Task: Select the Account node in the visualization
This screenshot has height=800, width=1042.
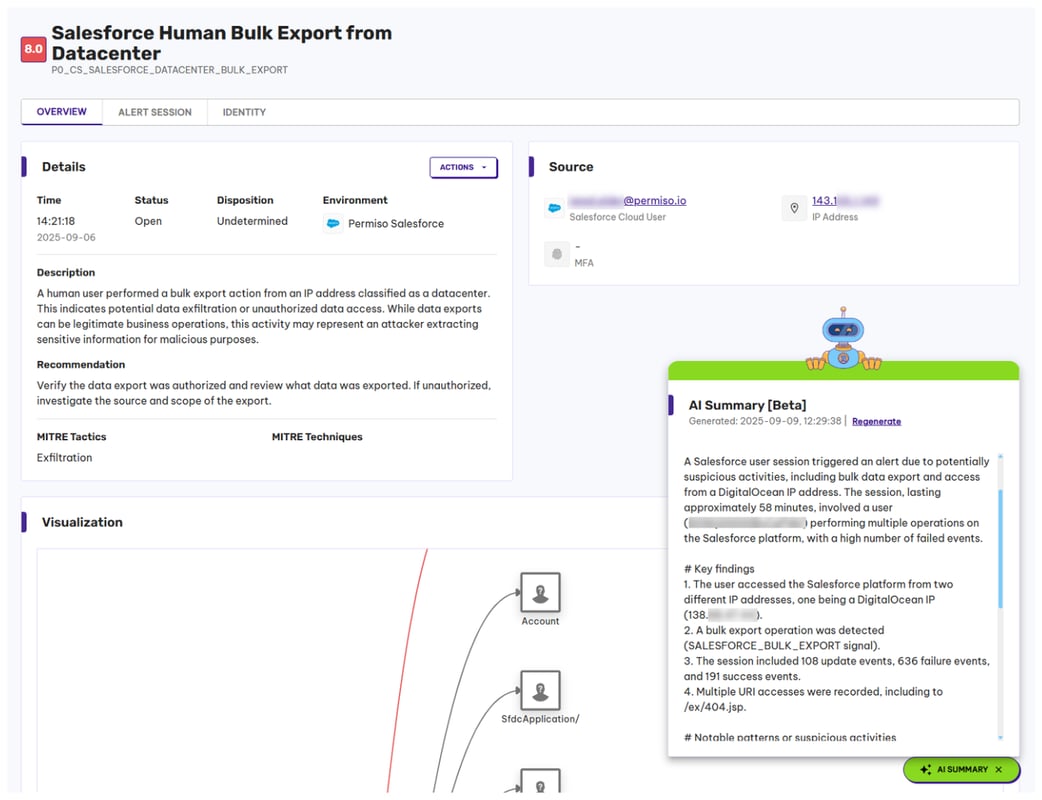Action: point(540,592)
